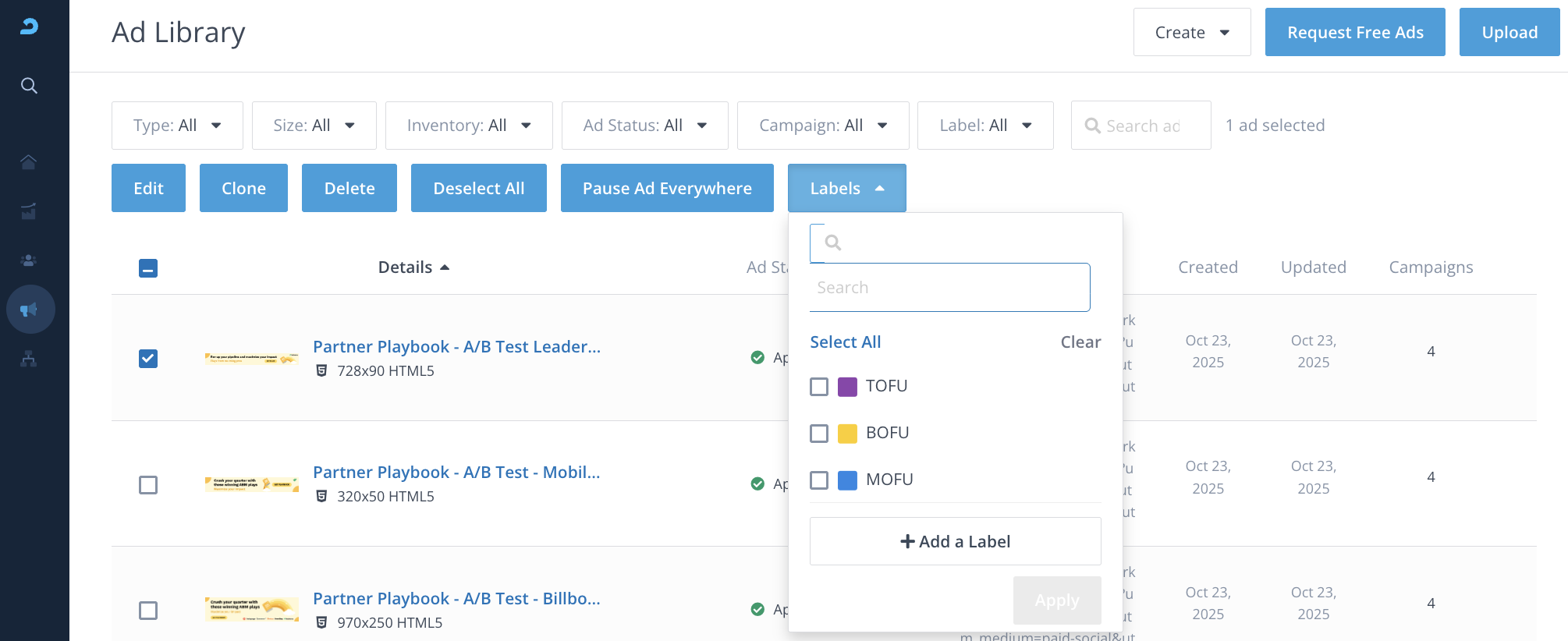Select the Partner Playbook Mobile ad checkbox

coord(148,485)
